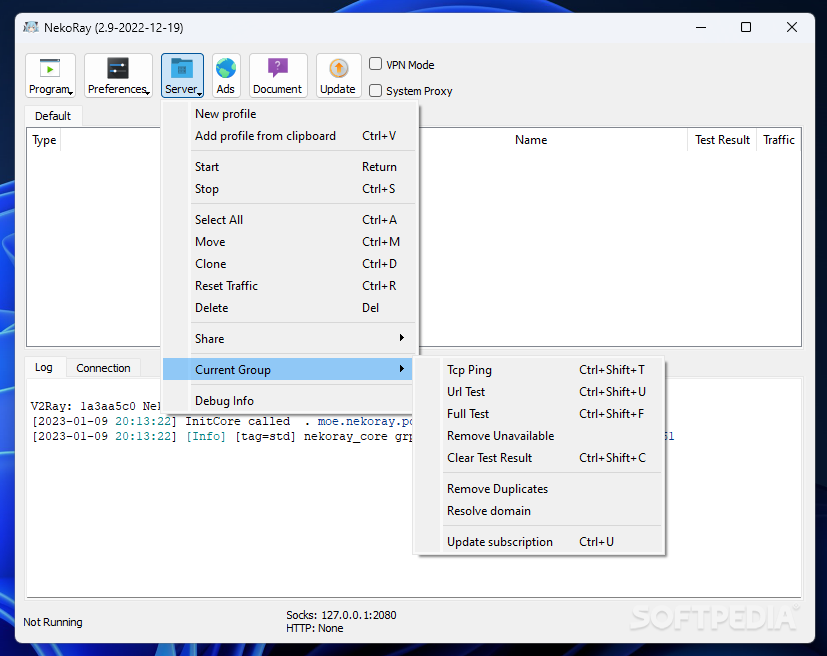Screen dimensions: 827x656
Task: Choose Remove Unavailable entry
Action: [539, 436]
